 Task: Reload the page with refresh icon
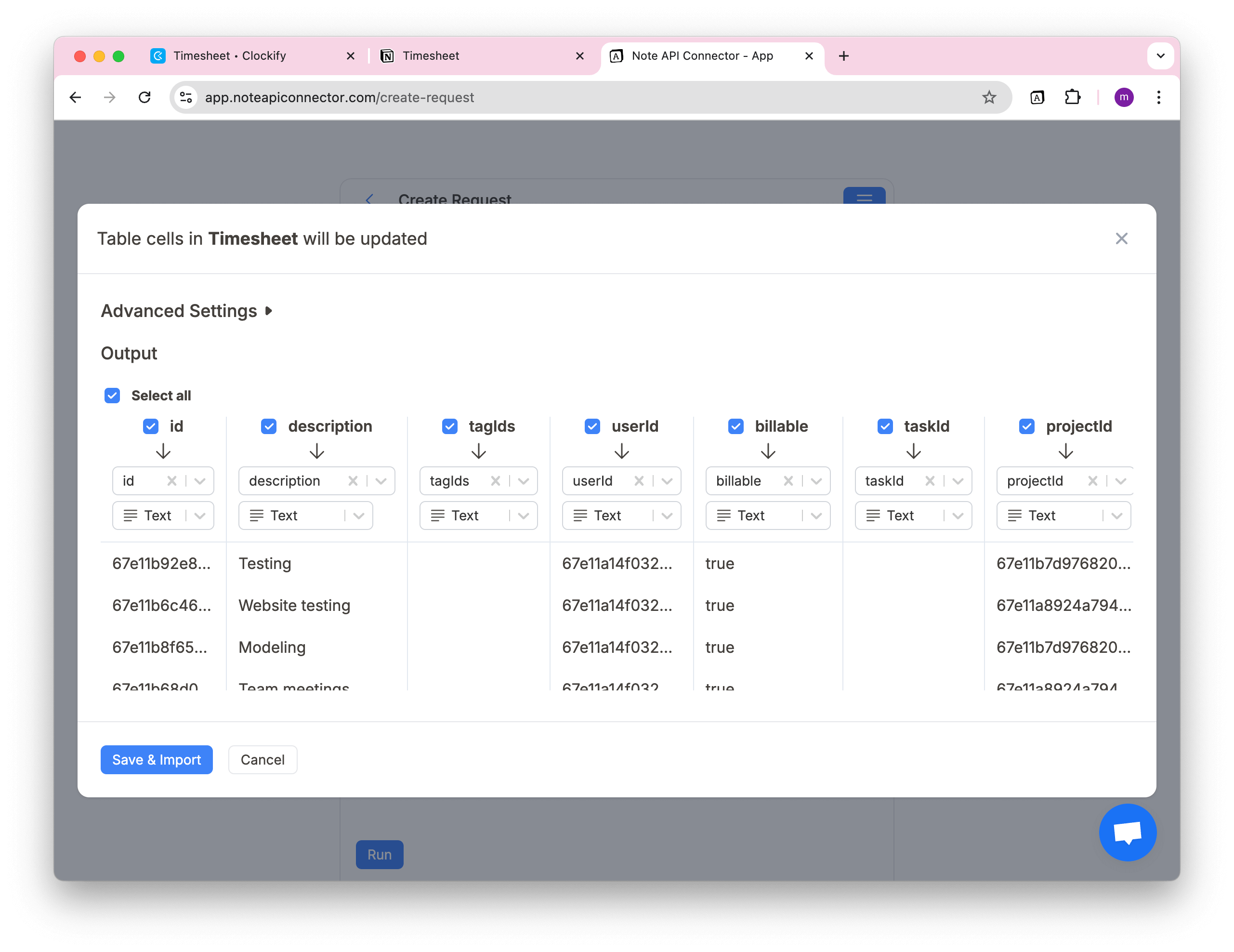pos(144,97)
